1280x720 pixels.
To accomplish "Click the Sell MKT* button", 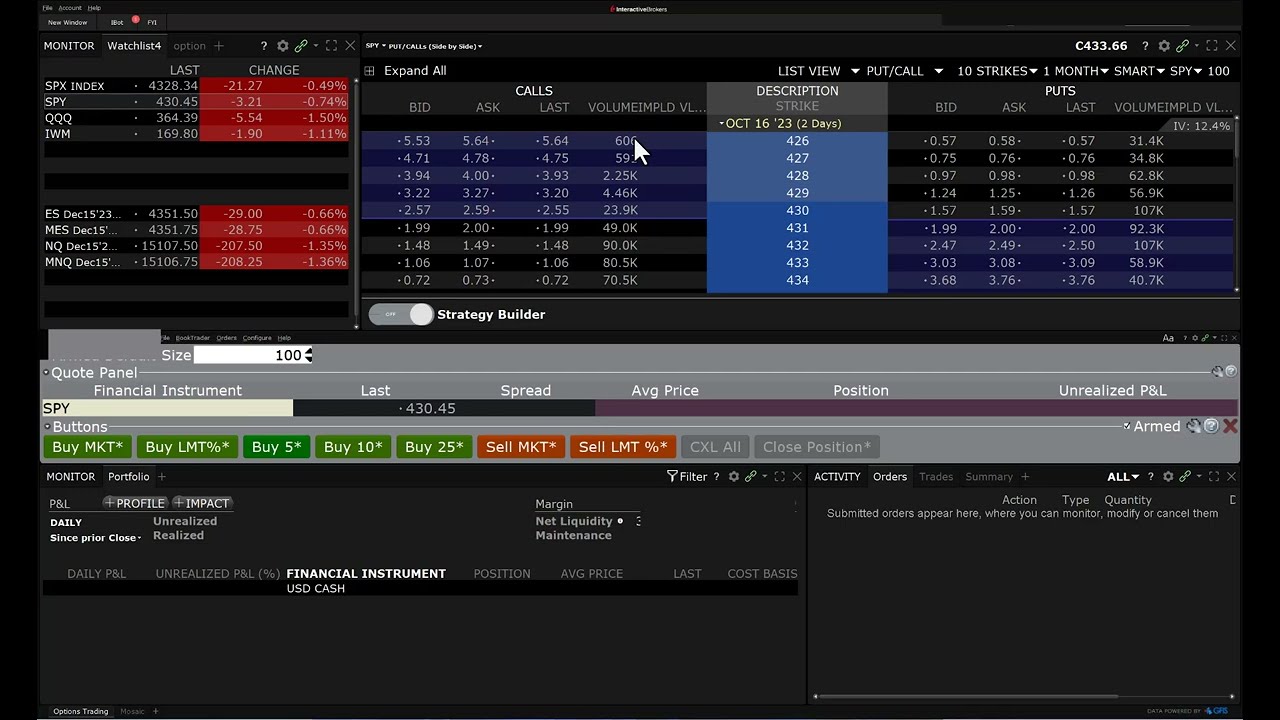I will (x=521, y=447).
